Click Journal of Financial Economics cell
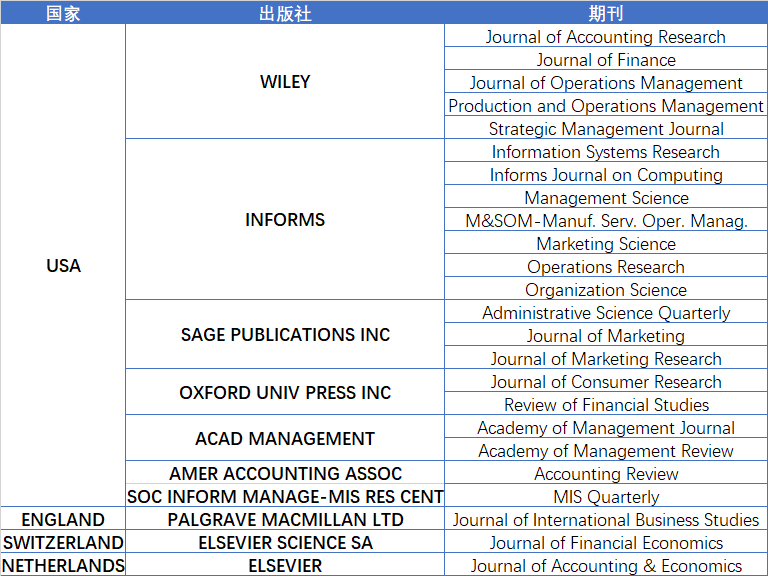 point(606,542)
